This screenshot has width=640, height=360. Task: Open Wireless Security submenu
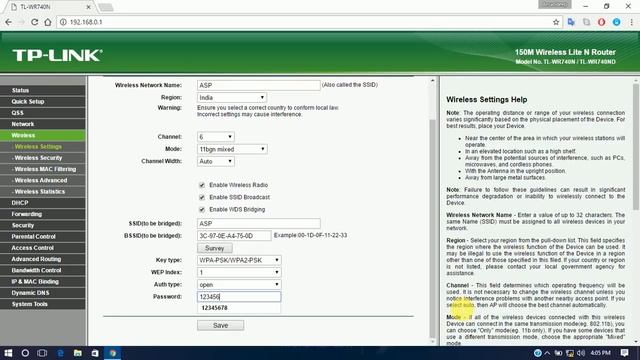tap(43, 158)
